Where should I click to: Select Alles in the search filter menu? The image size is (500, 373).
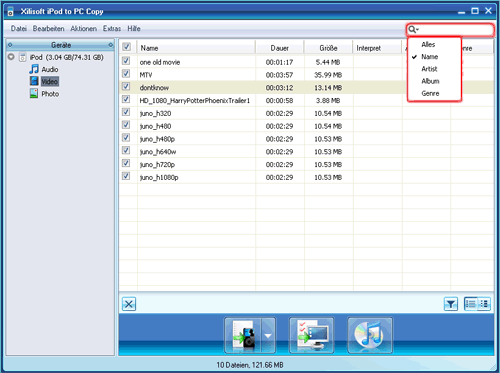coord(428,44)
